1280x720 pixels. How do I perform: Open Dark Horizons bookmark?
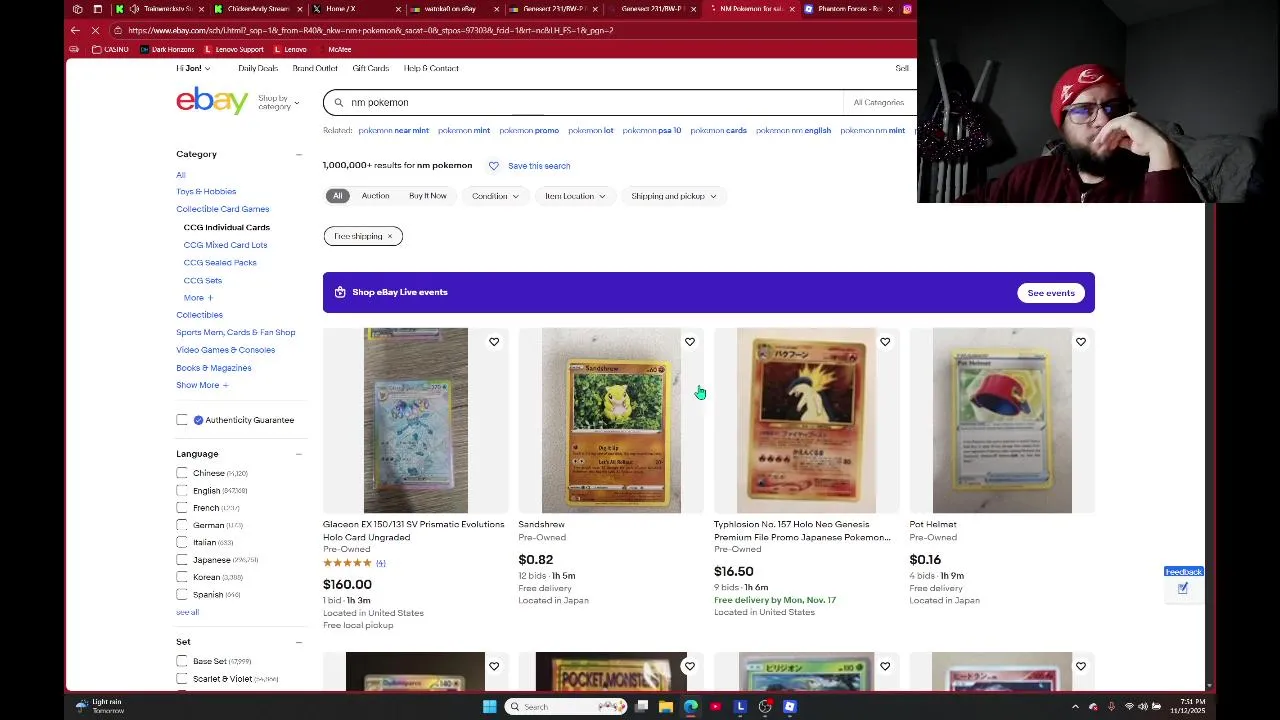(169, 49)
